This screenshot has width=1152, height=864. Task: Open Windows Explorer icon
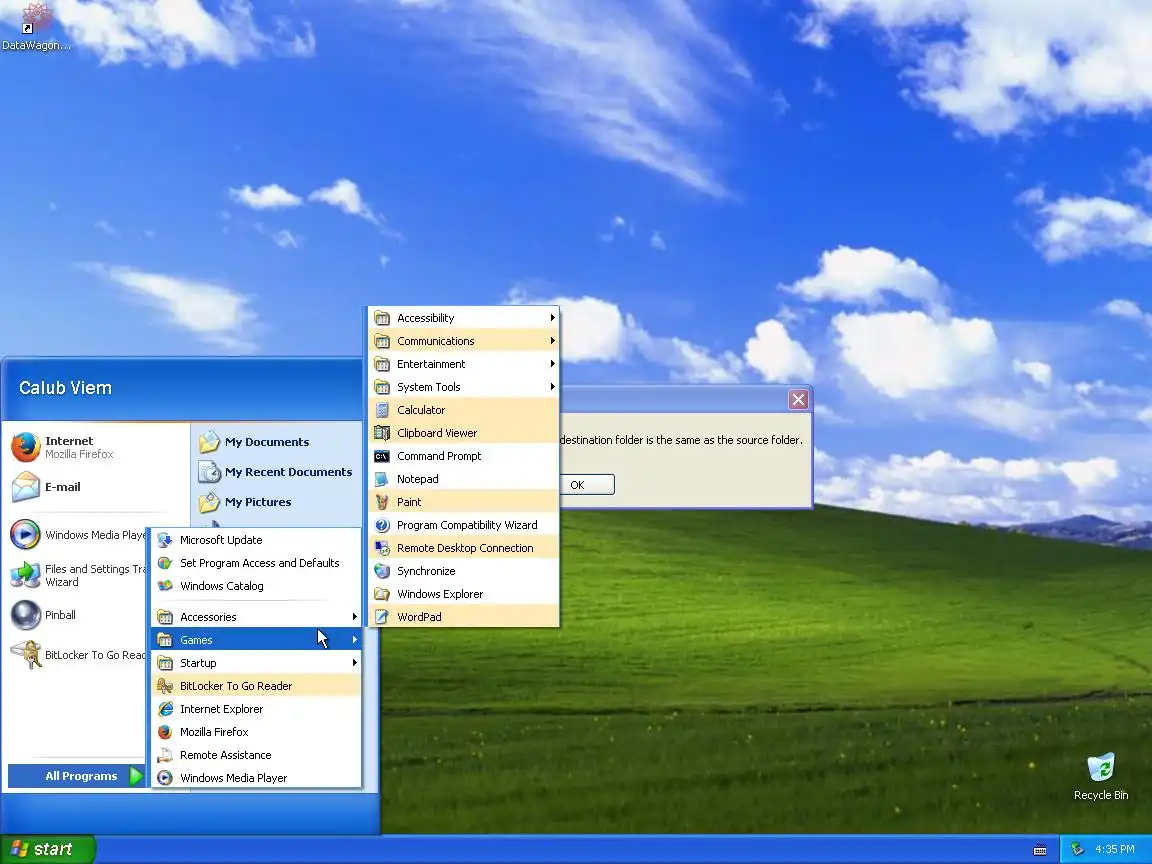point(382,594)
